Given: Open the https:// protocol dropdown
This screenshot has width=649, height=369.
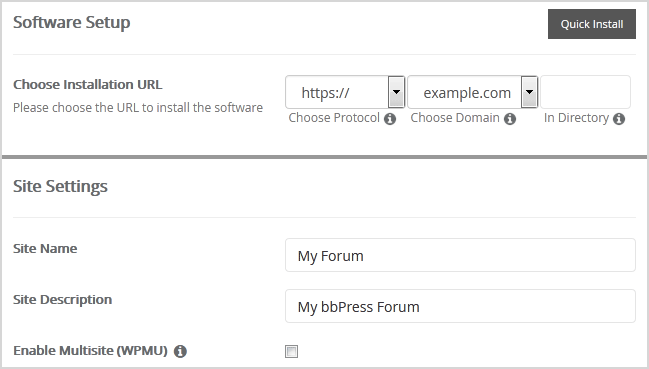Looking at the screenshot, I should click(x=345, y=92).
